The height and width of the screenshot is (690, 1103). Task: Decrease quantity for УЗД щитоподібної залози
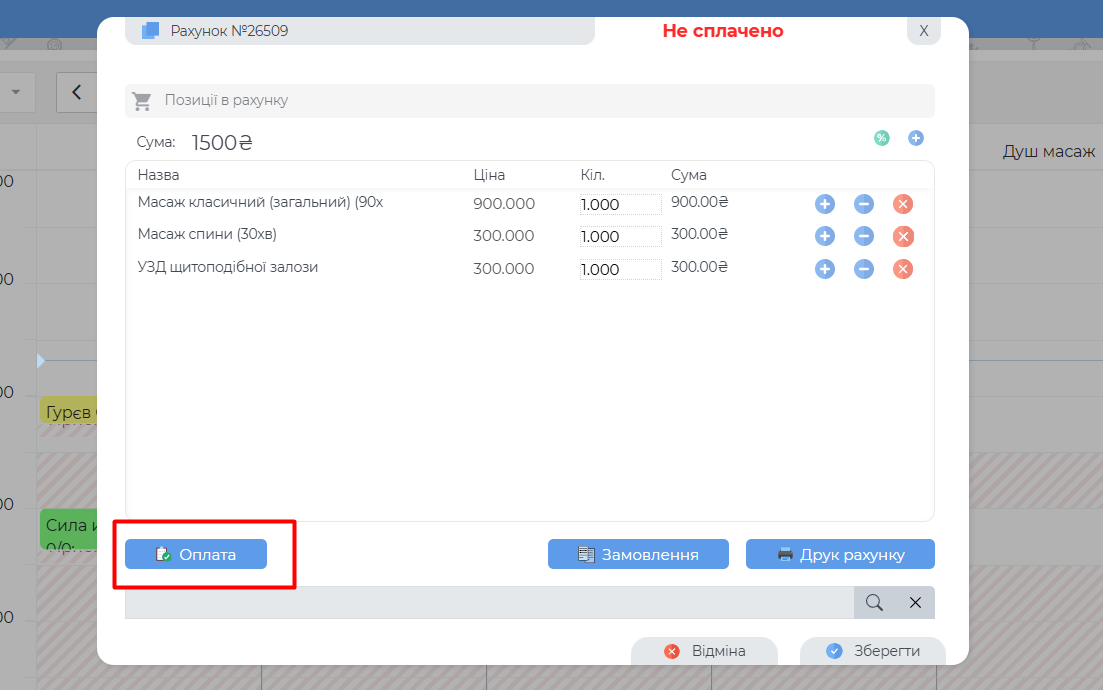pyautogui.click(x=864, y=269)
